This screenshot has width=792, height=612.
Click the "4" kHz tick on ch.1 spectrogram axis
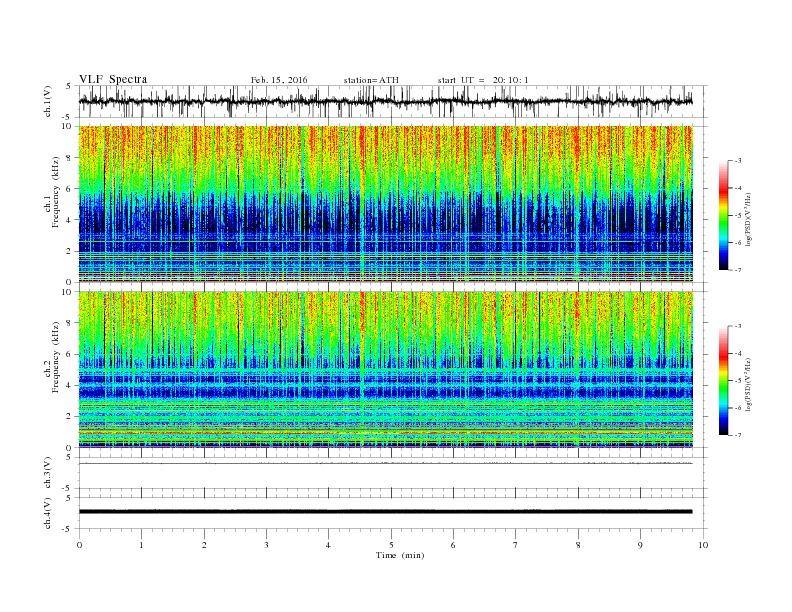coord(70,220)
